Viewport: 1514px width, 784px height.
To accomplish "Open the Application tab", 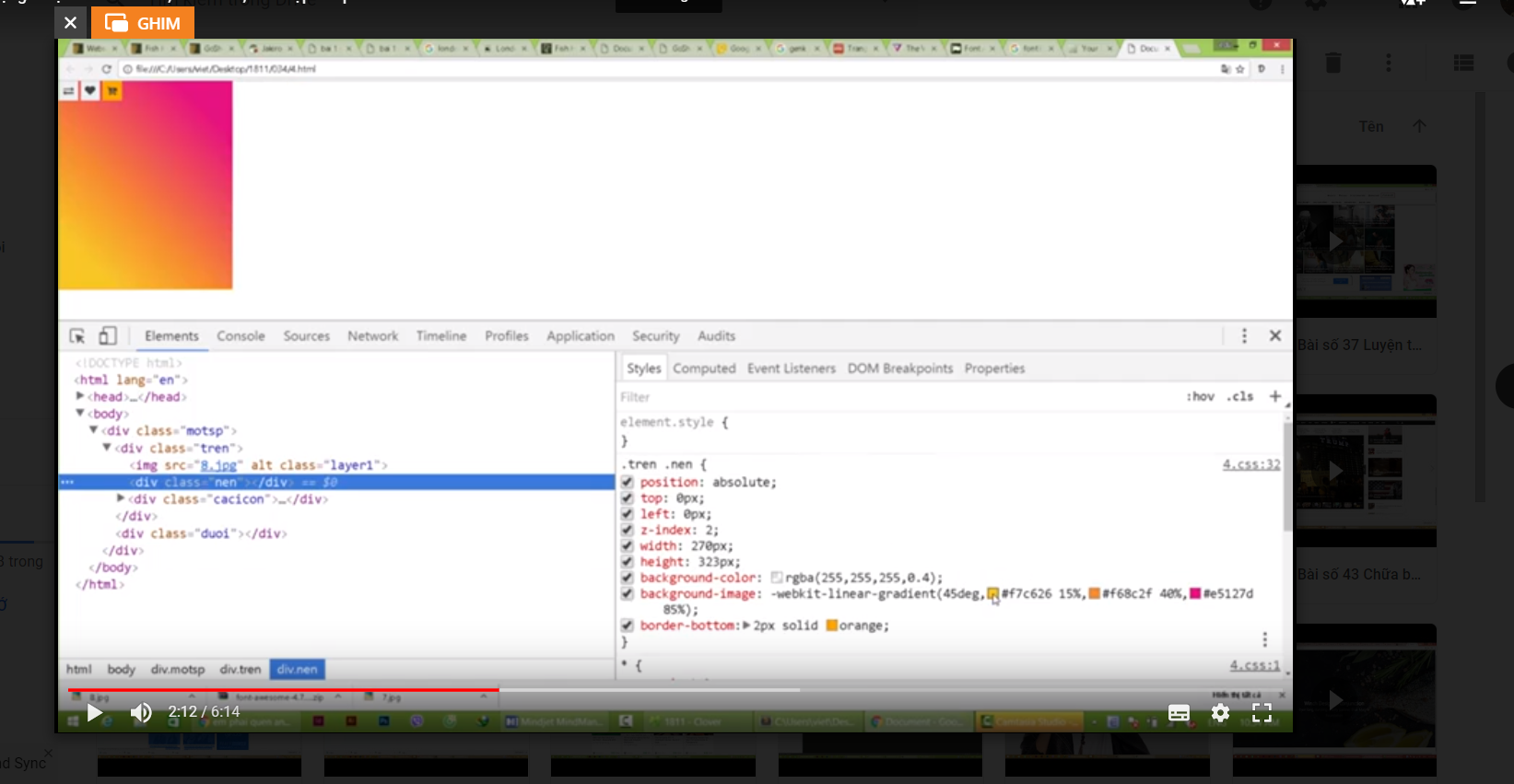I will coord(581,336).
